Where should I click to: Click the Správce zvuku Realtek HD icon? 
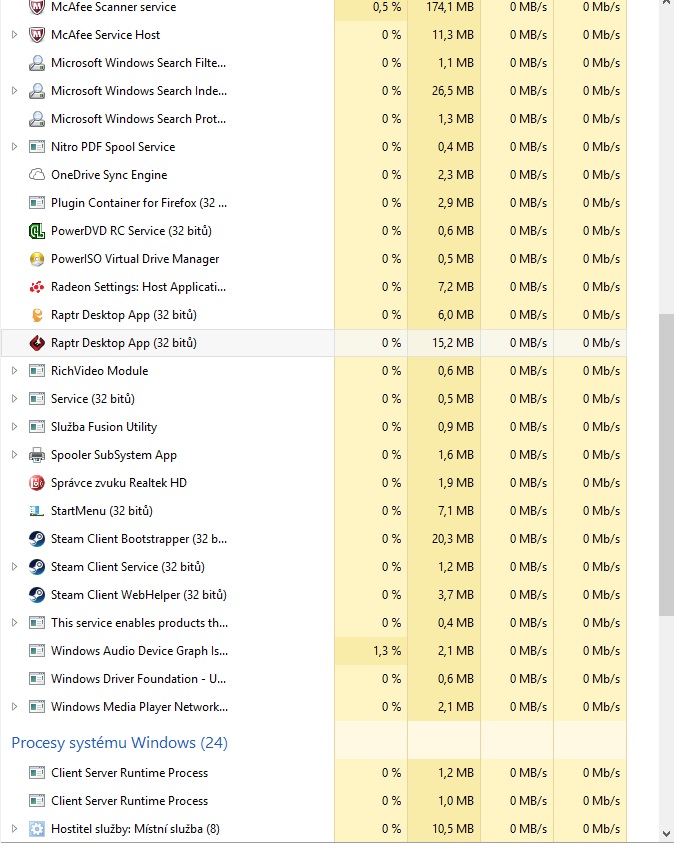tap(37, 483)
